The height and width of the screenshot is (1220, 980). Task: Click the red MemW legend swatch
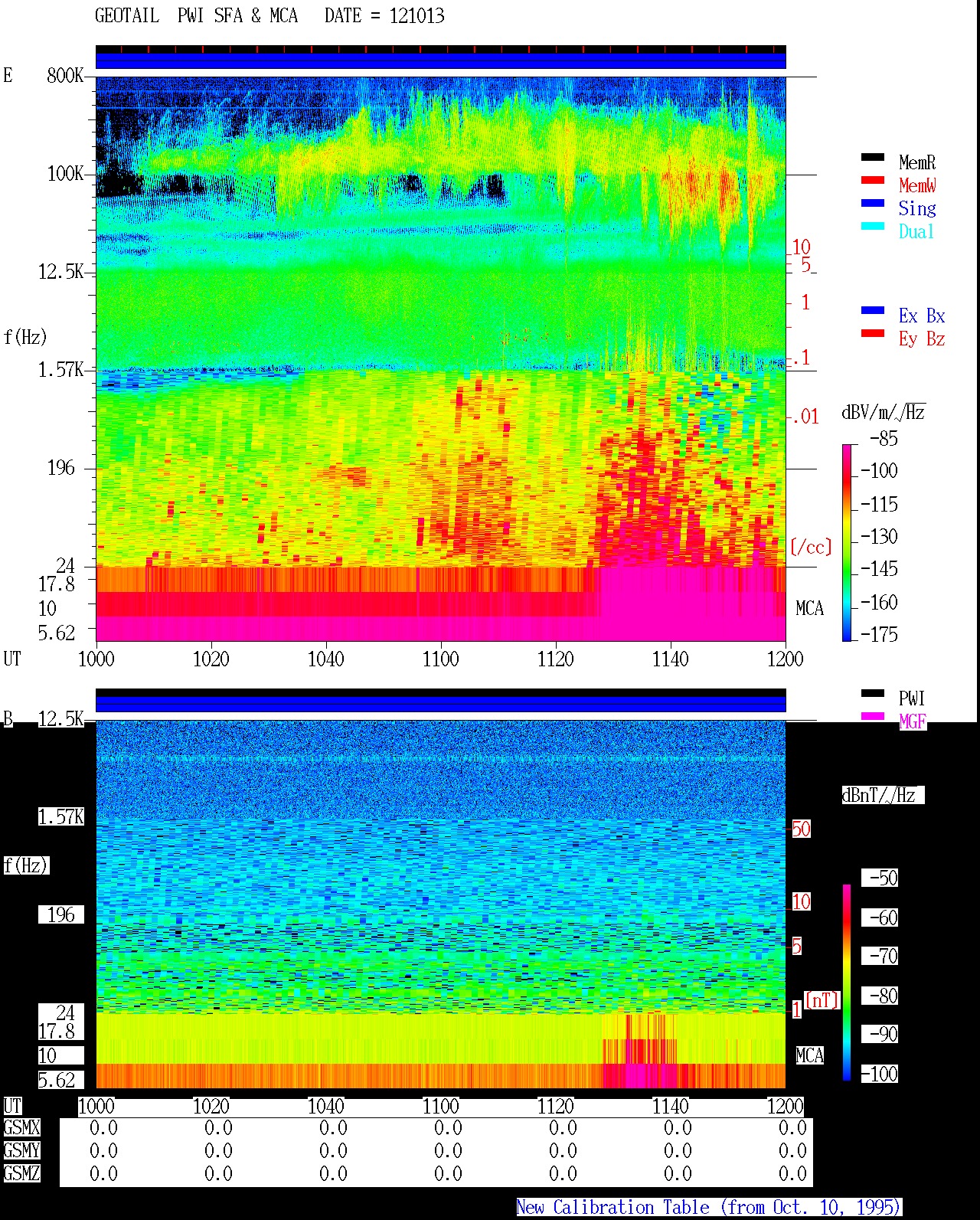pyautogui.click(x=873, y=181)
